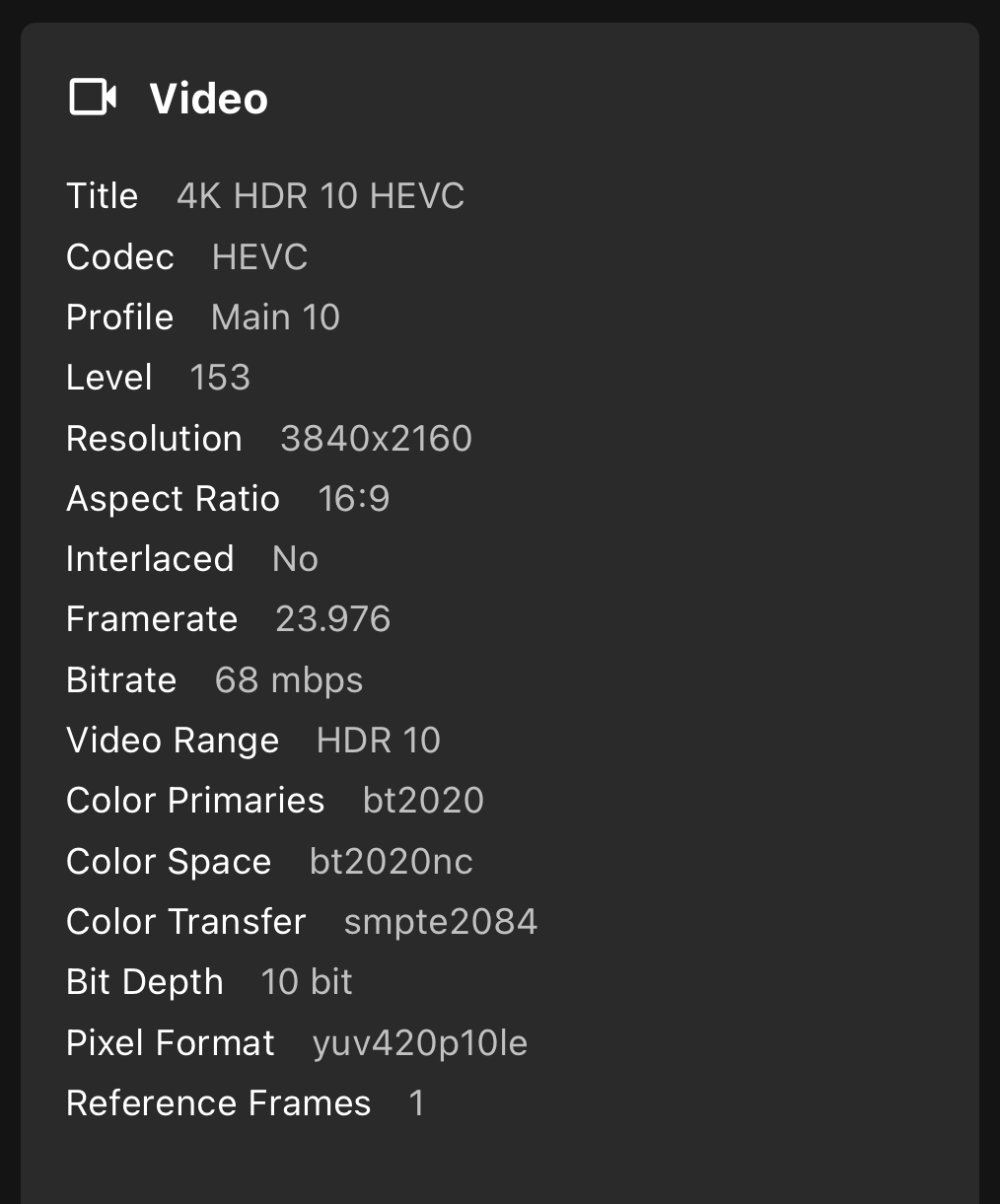Click the Aspect Ratio value "16:9"
Viewport: 1000px width, 1204px height.
(353, 499)
